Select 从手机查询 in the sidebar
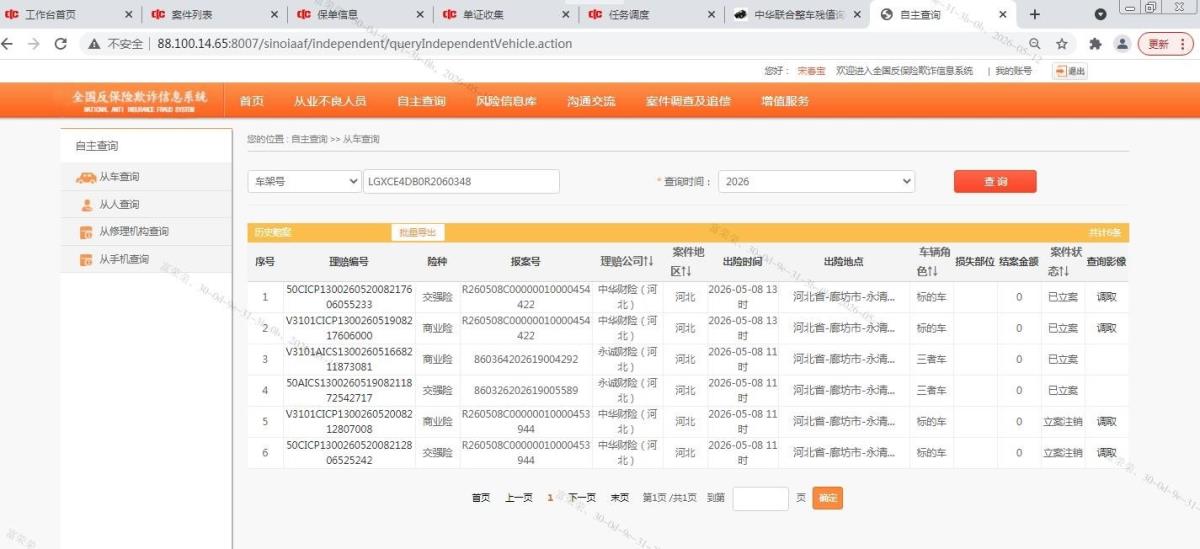Image resolution: width=1200 pixels, height=549 pixels. [x=123, y=260]
